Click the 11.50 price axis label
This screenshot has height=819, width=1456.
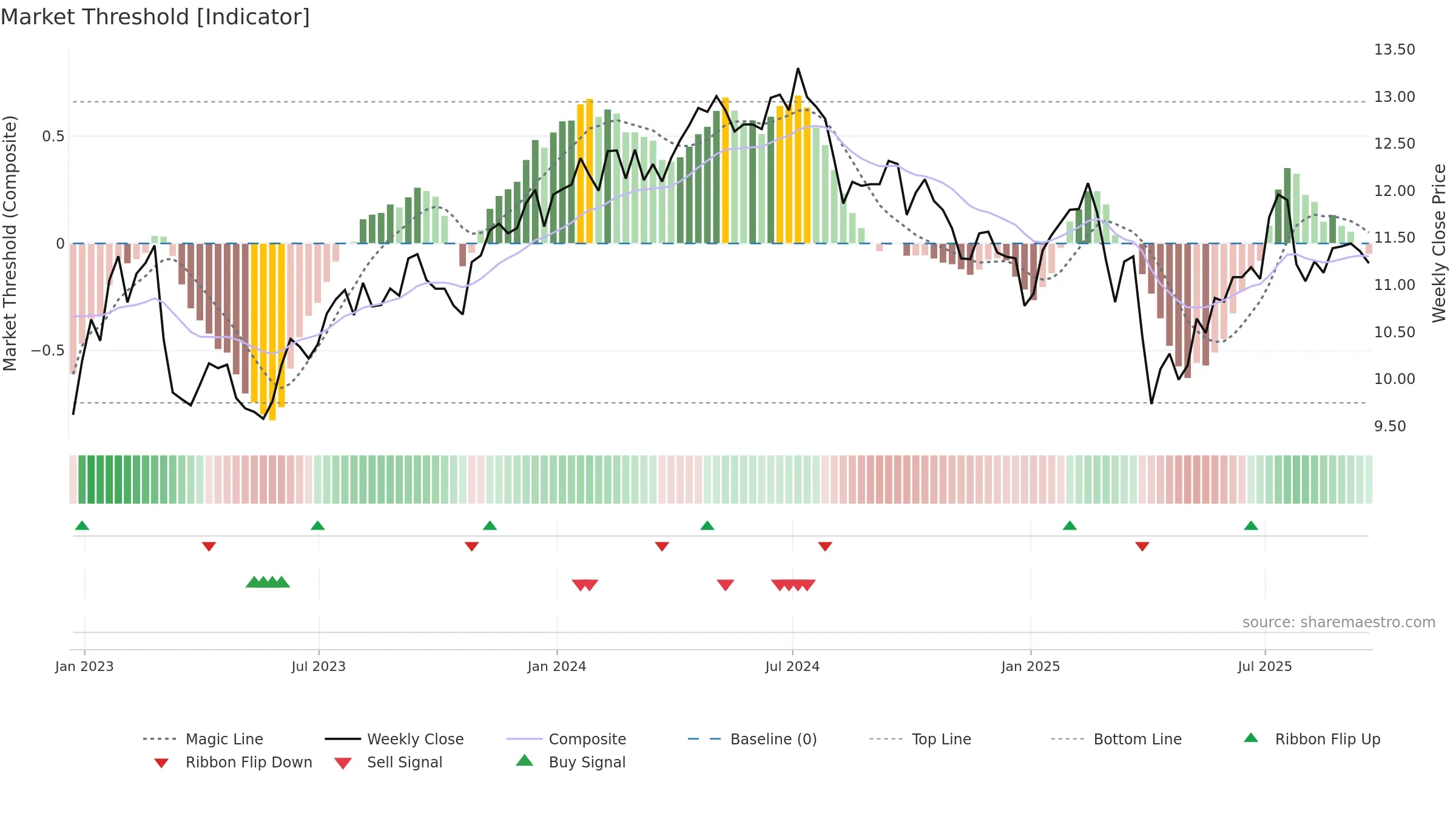[x=1395, y=238]
